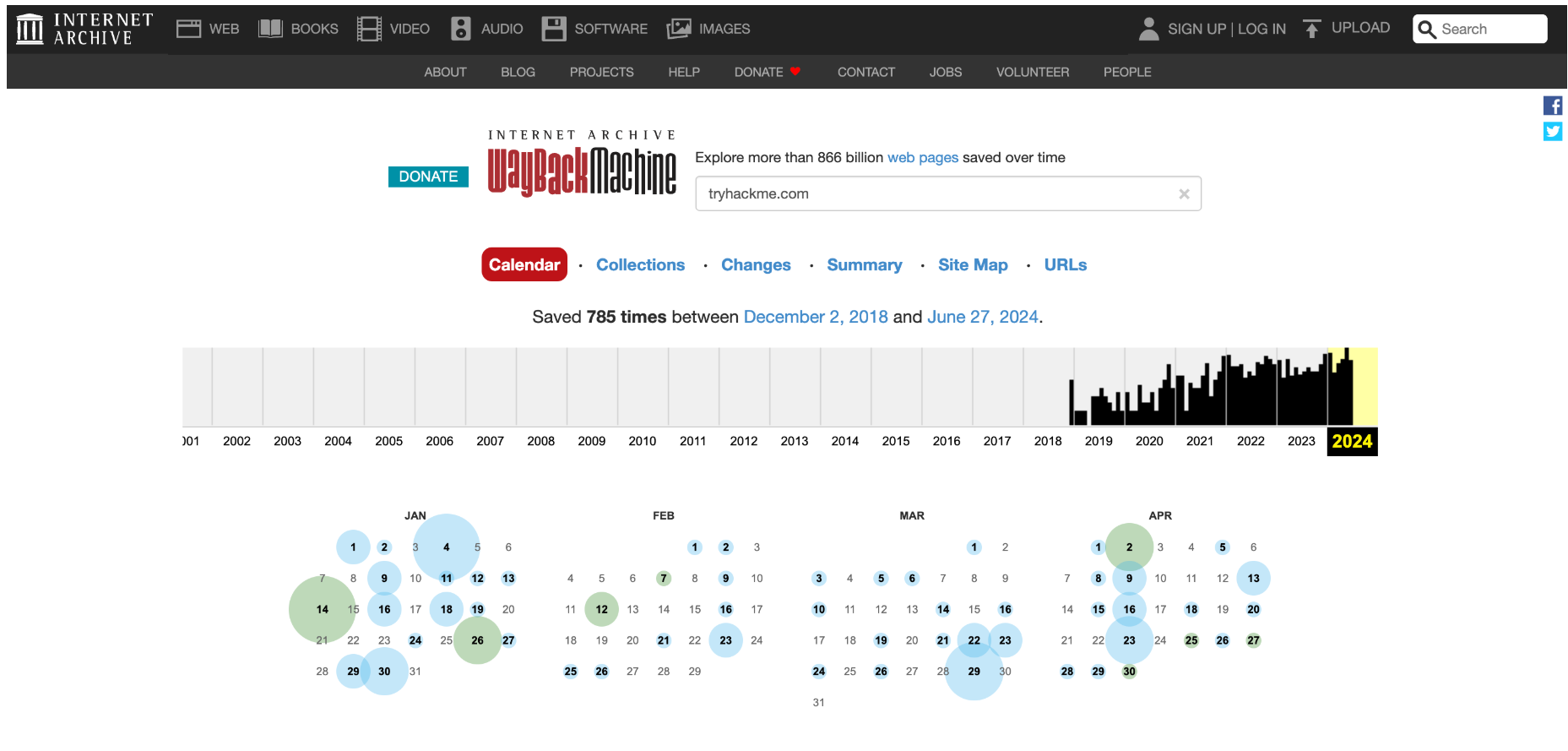Open the People menu item
Screen dimensions: 1568x751
(x=1127, y=73)
